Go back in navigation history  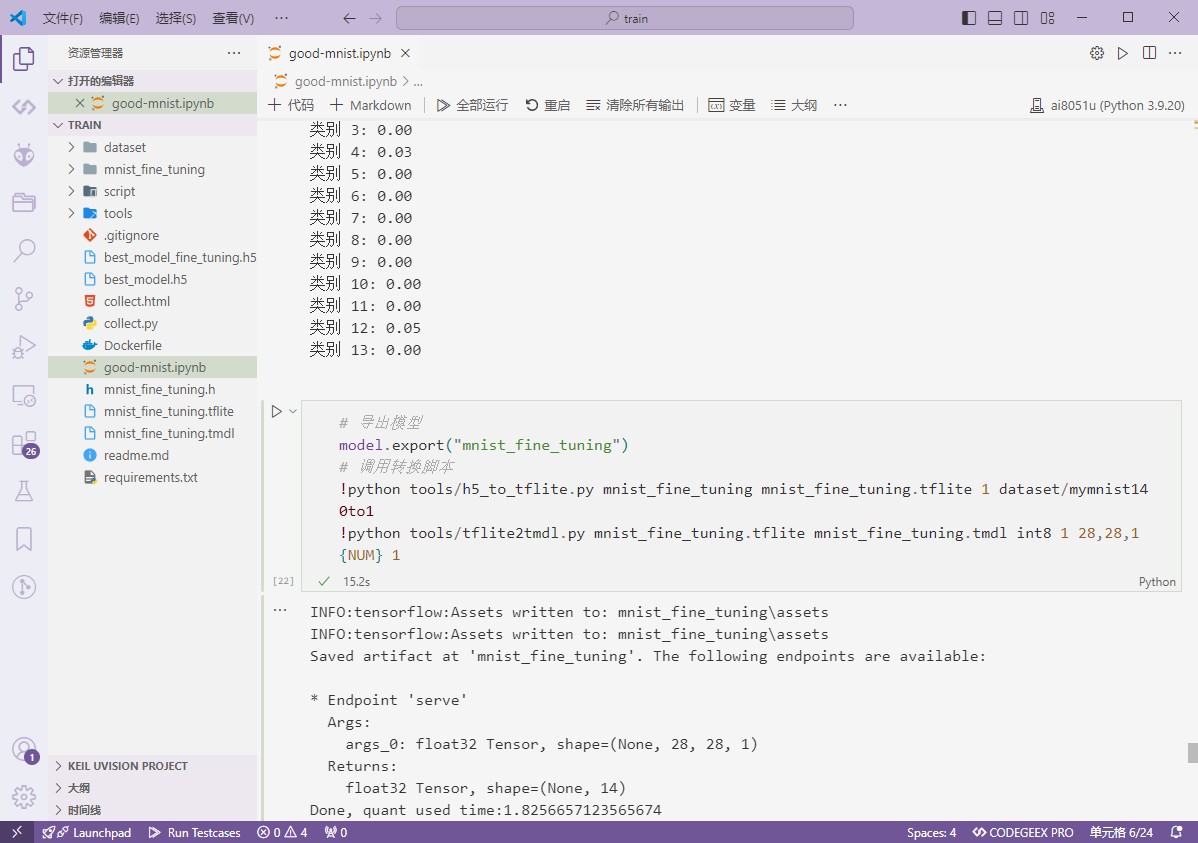pos(349,18)
